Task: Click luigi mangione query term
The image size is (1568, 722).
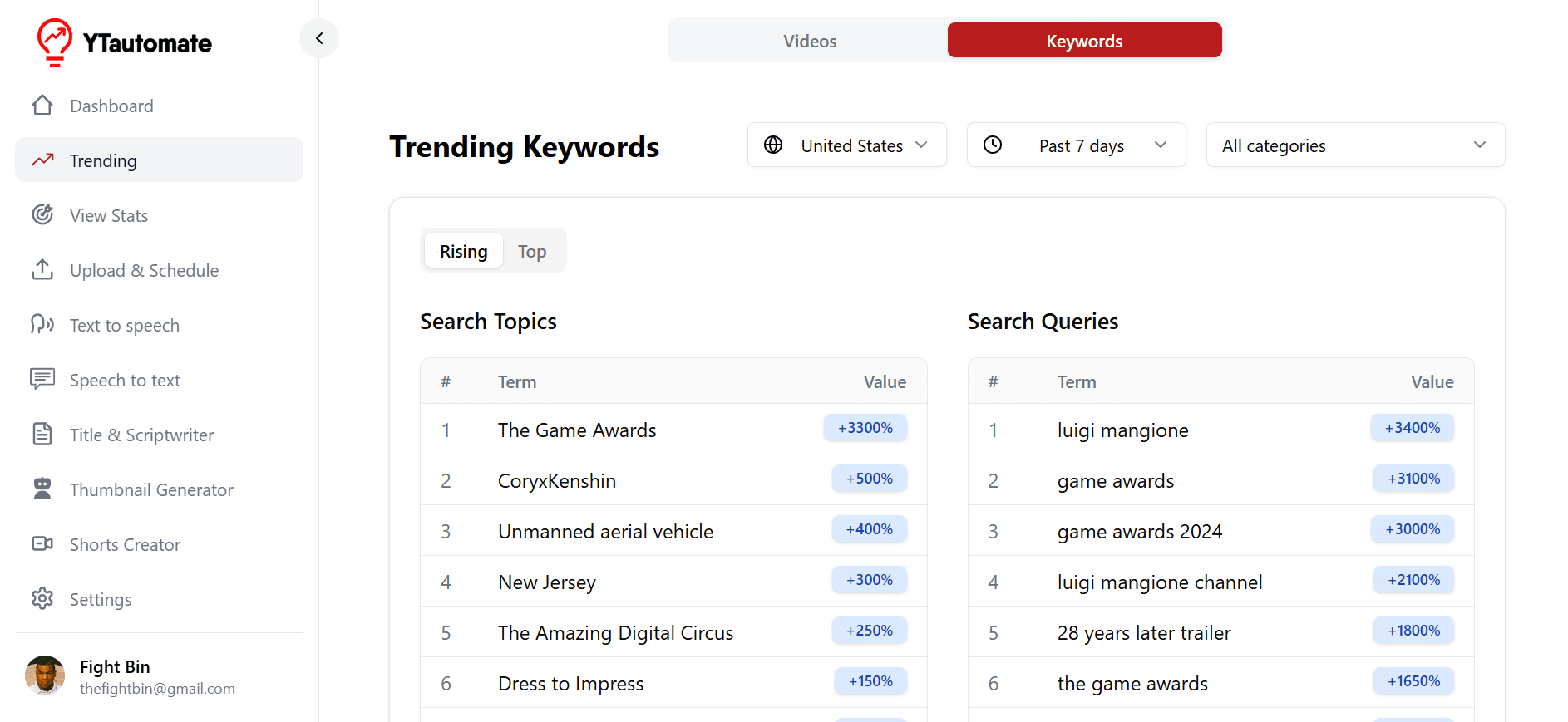Action: point(1122,430)
